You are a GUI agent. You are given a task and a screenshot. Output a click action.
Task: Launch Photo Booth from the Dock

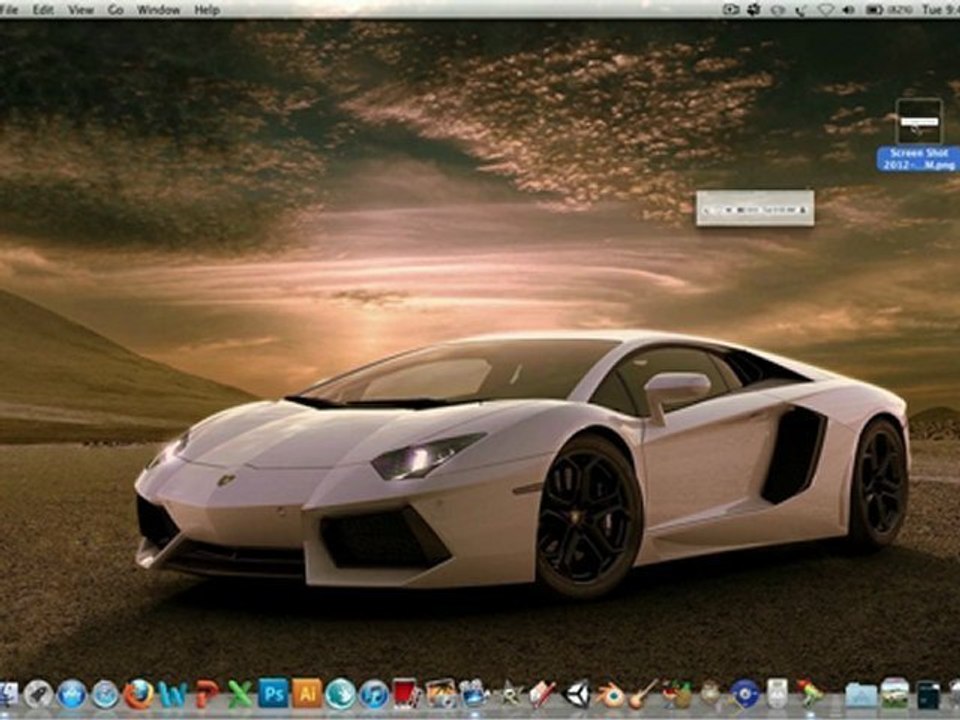406,694
